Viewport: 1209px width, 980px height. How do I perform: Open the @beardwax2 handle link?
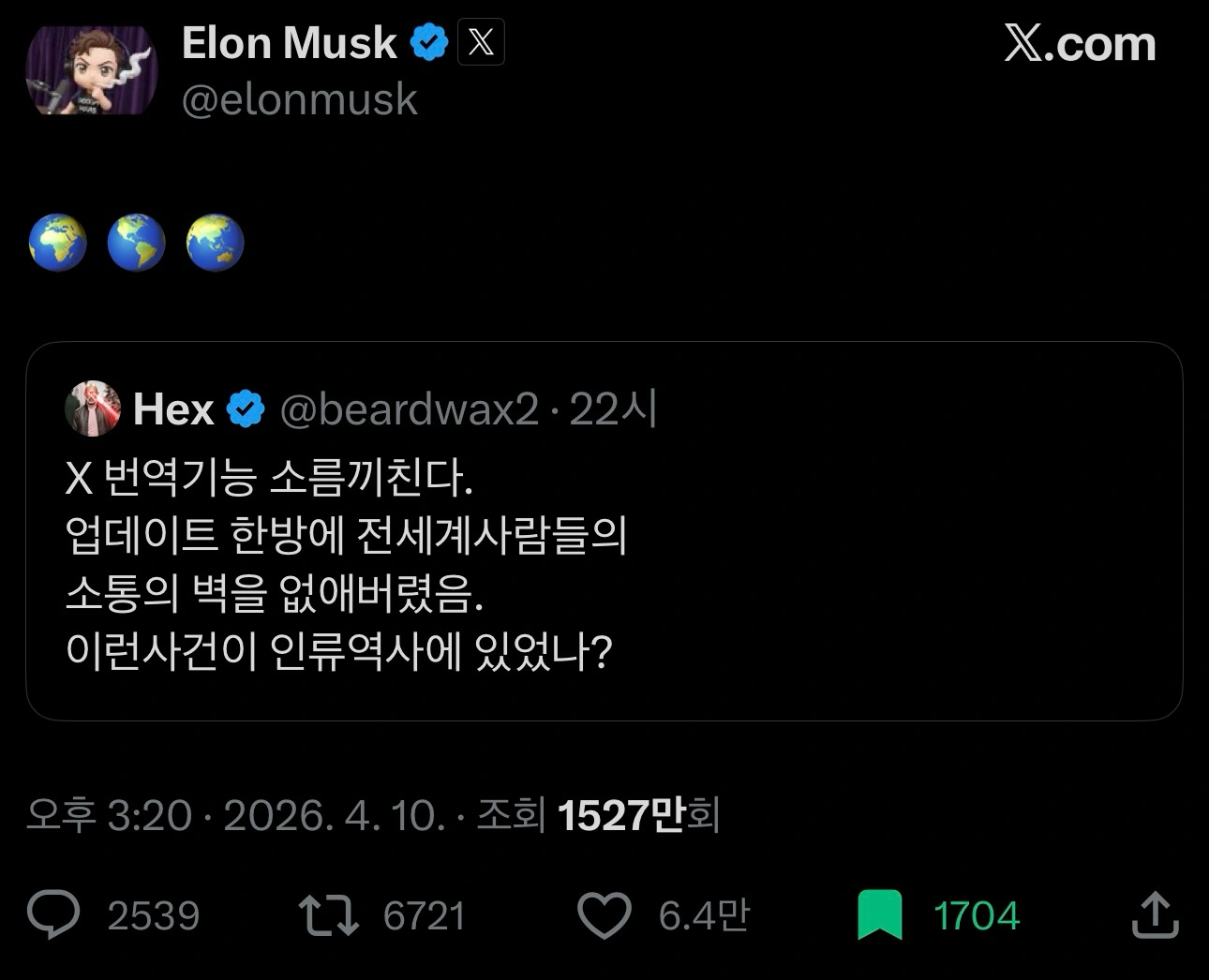(x=409, y=409)
